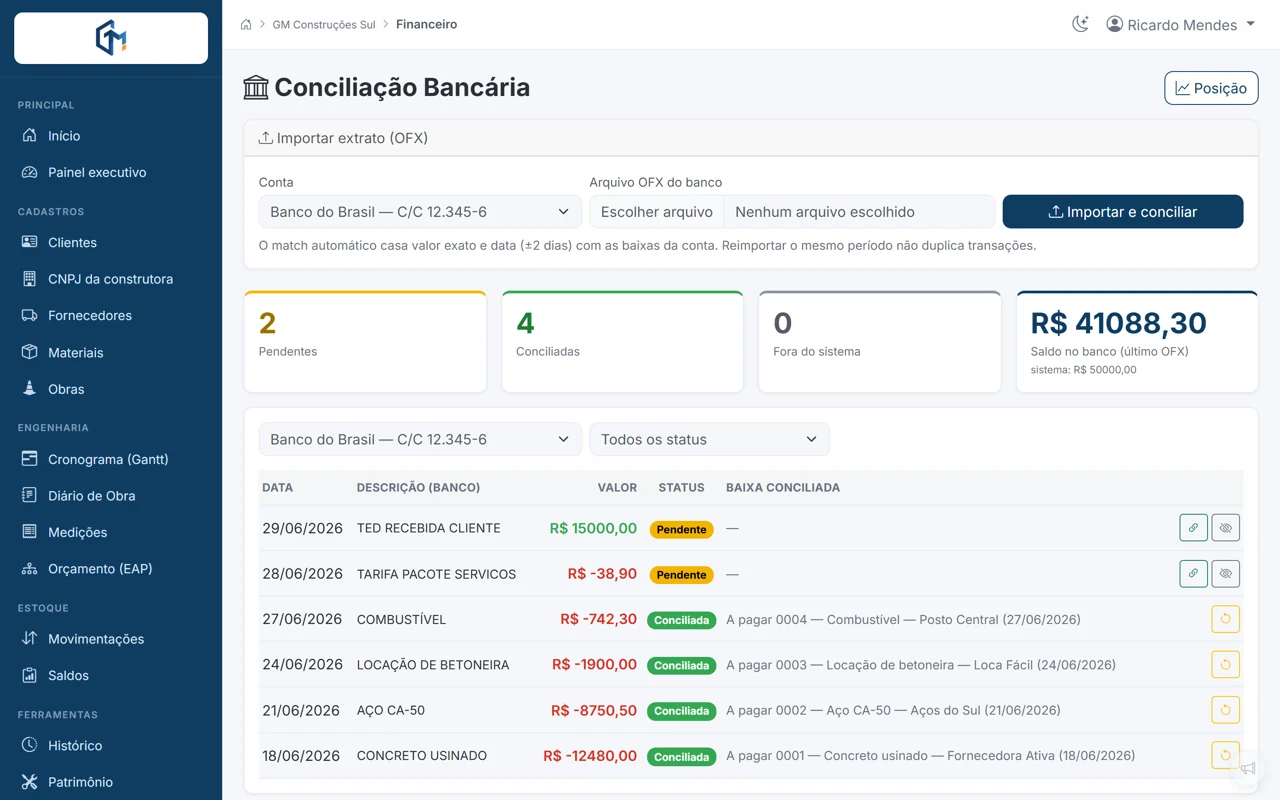1280x800 pixels.
Task: Open the Ricardo Mendes user menu
Action: point(1180,24)
